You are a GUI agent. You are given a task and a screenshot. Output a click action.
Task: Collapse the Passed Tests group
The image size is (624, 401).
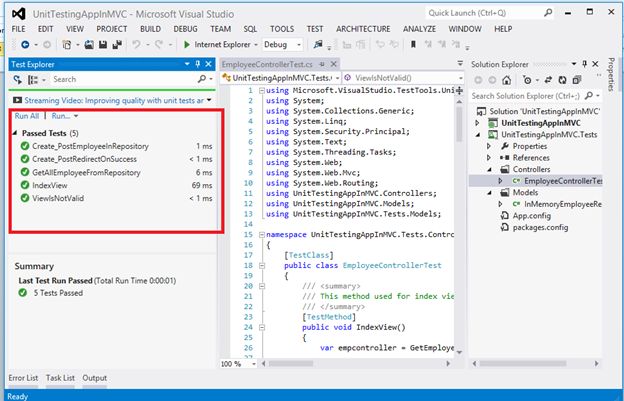point(15,132)
